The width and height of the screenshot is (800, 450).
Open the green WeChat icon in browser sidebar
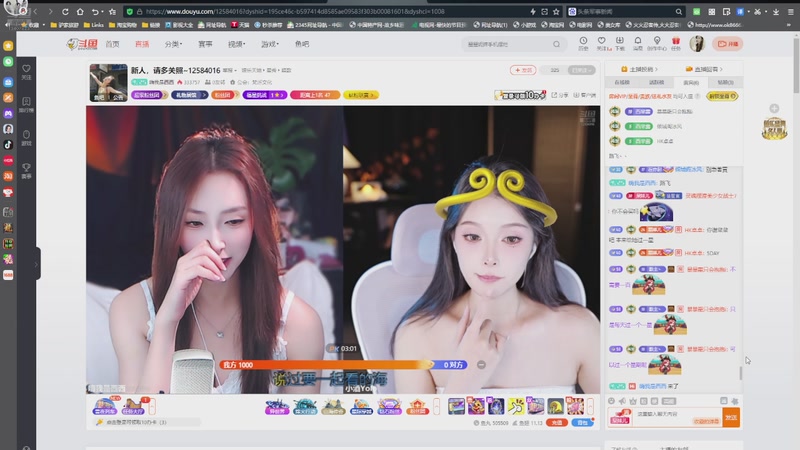8,61
